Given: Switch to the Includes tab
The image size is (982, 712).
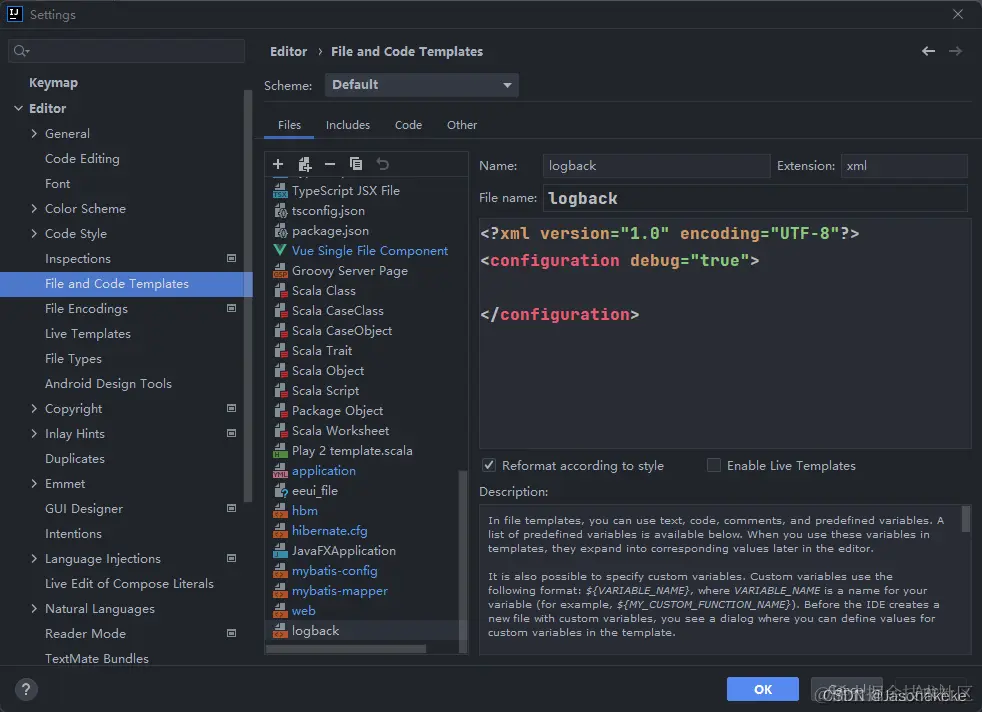Looking at the screenshot, I should (348, 125).
